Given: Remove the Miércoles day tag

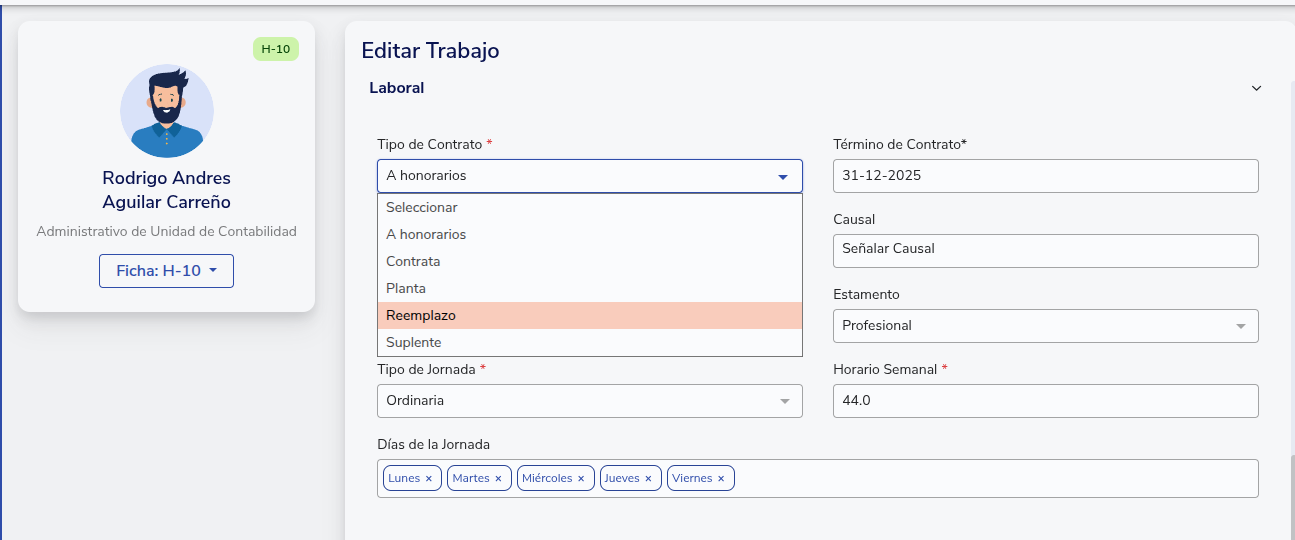Looking at the screenshot, I should (581, 479).
